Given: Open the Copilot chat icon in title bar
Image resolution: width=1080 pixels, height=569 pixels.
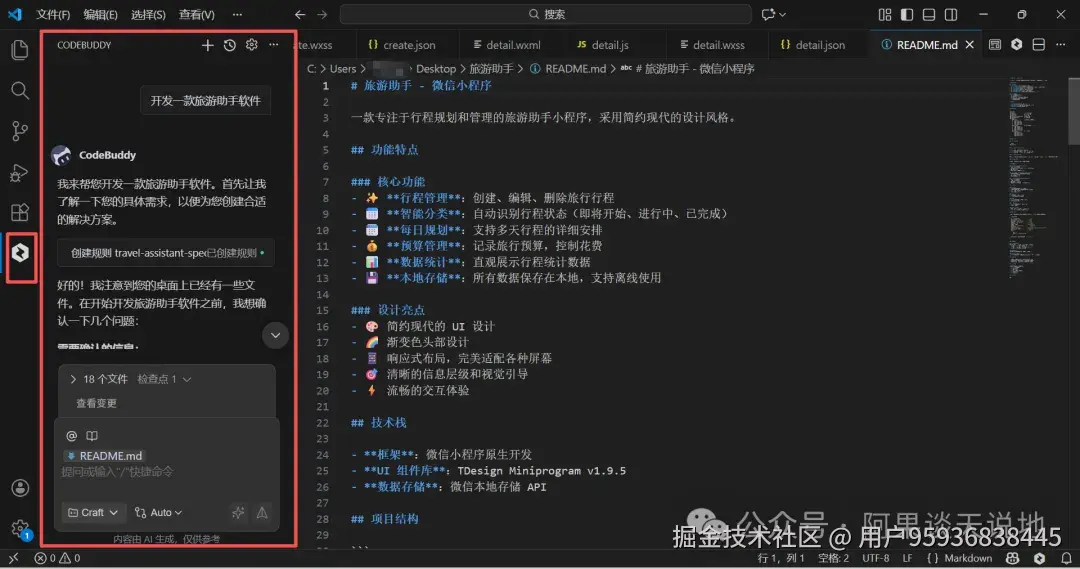Looking at the screenshot, I should [767, 14].
